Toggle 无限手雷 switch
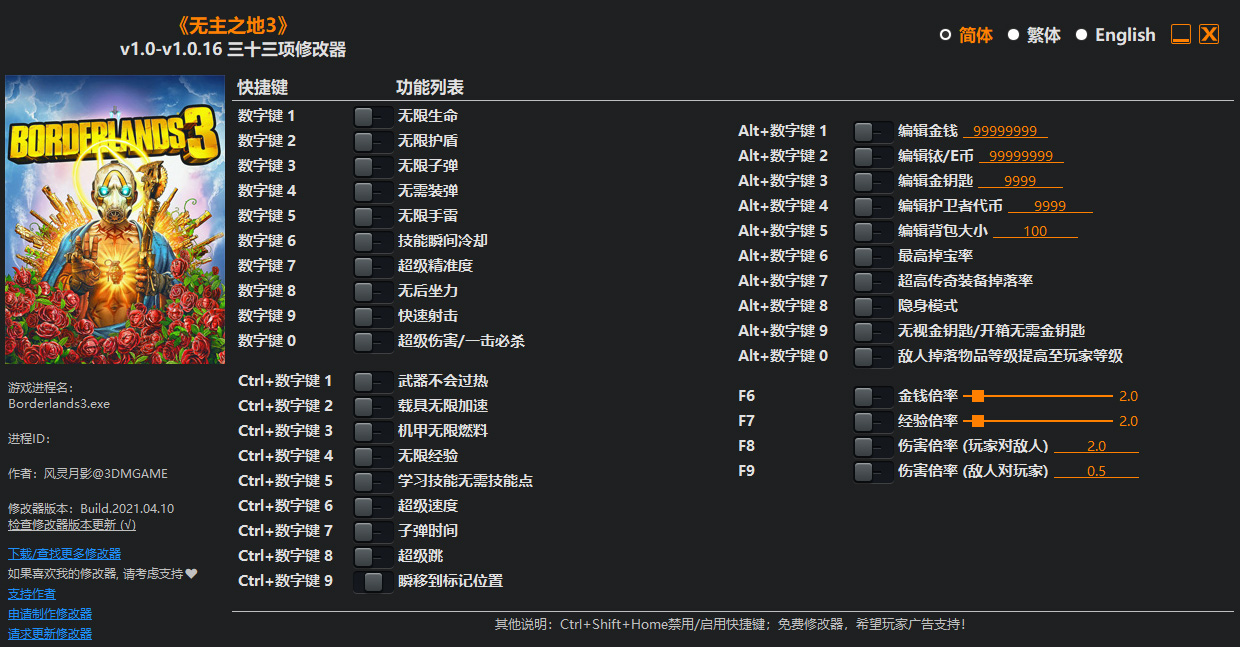The height and width of the screenshot is (647, 1240). [x=373, y=217]
